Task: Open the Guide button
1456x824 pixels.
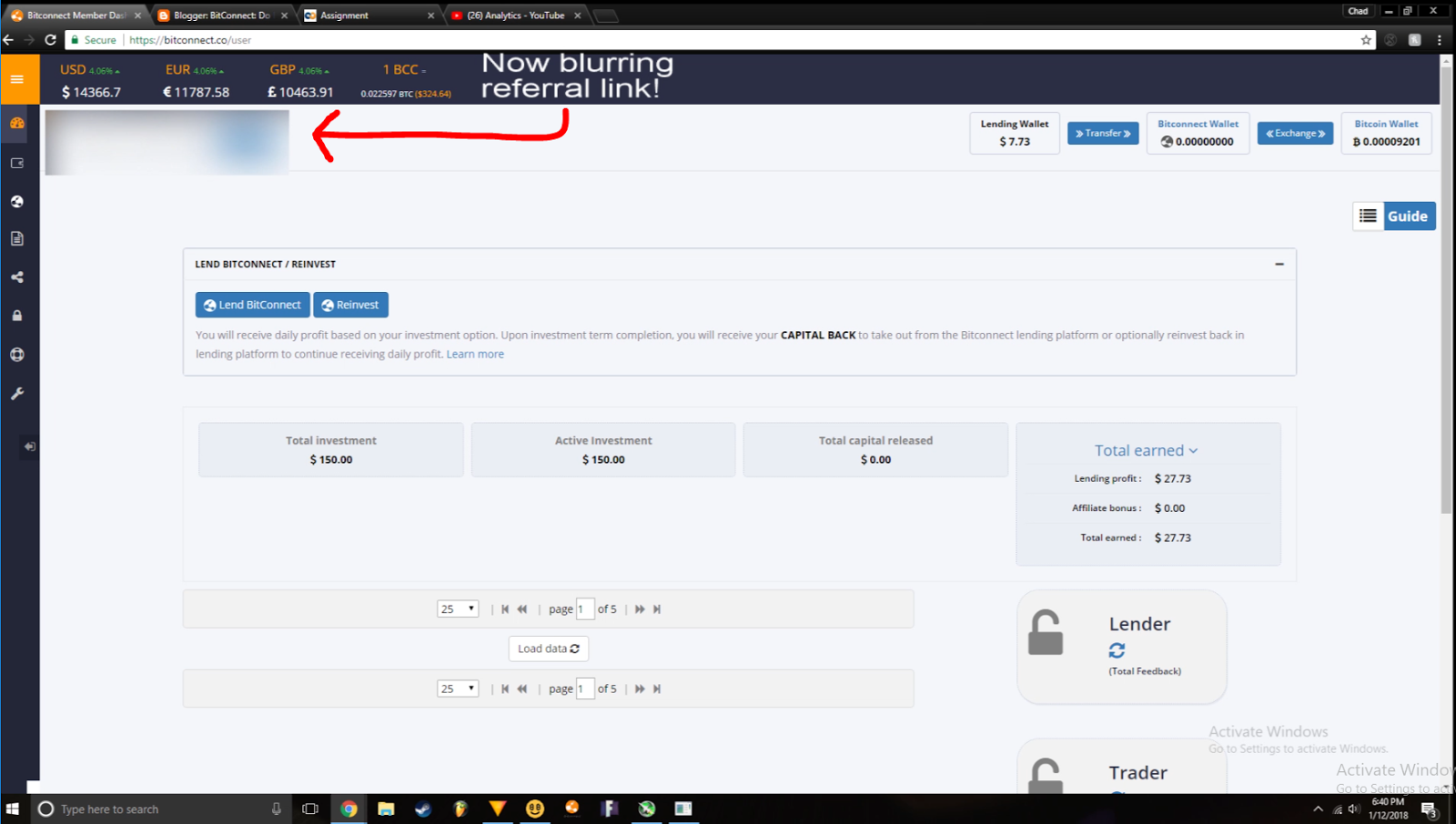Action: tap(1409, 216)
